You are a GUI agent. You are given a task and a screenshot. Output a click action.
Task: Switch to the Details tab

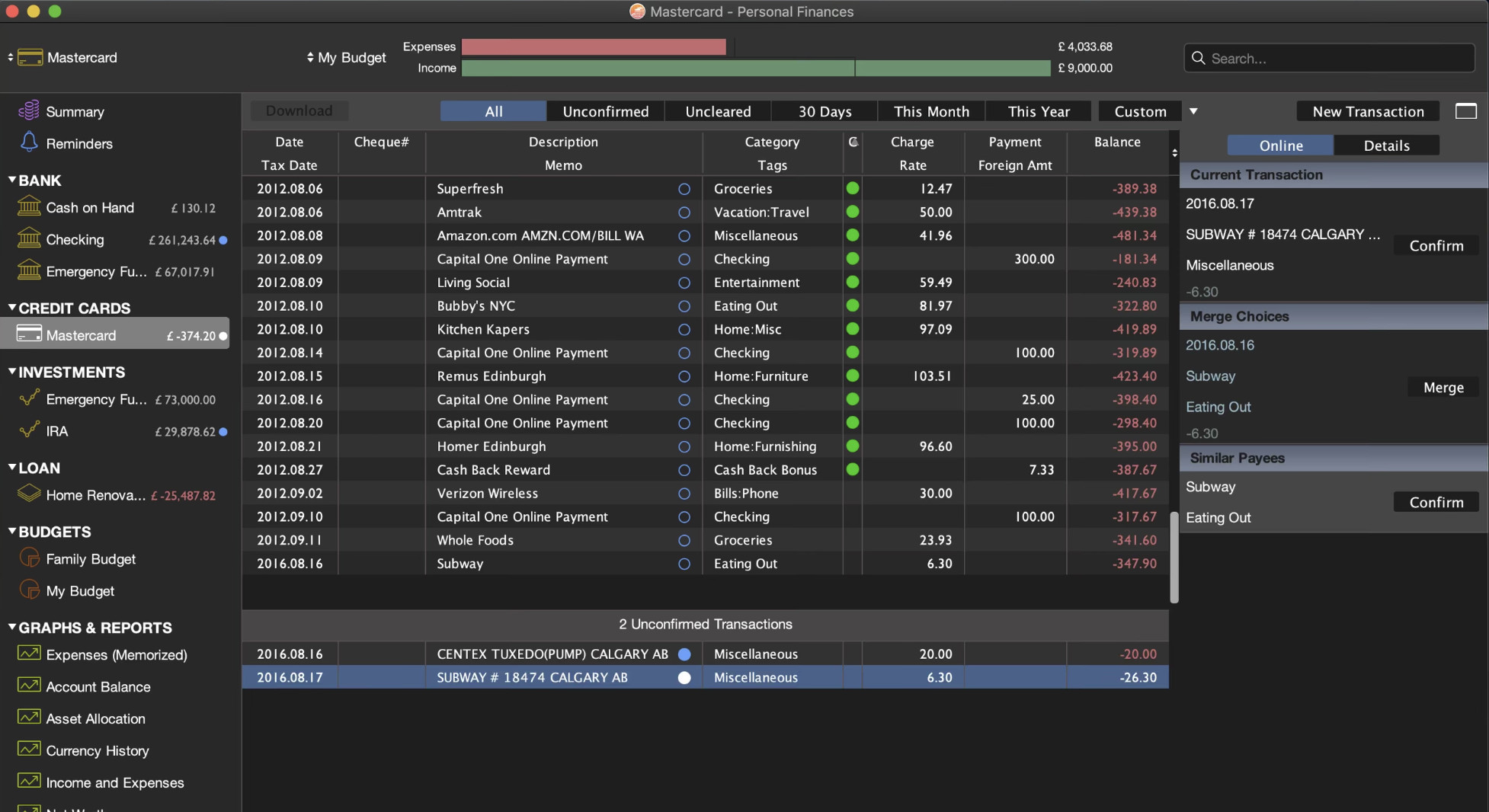coord(1386,145)
